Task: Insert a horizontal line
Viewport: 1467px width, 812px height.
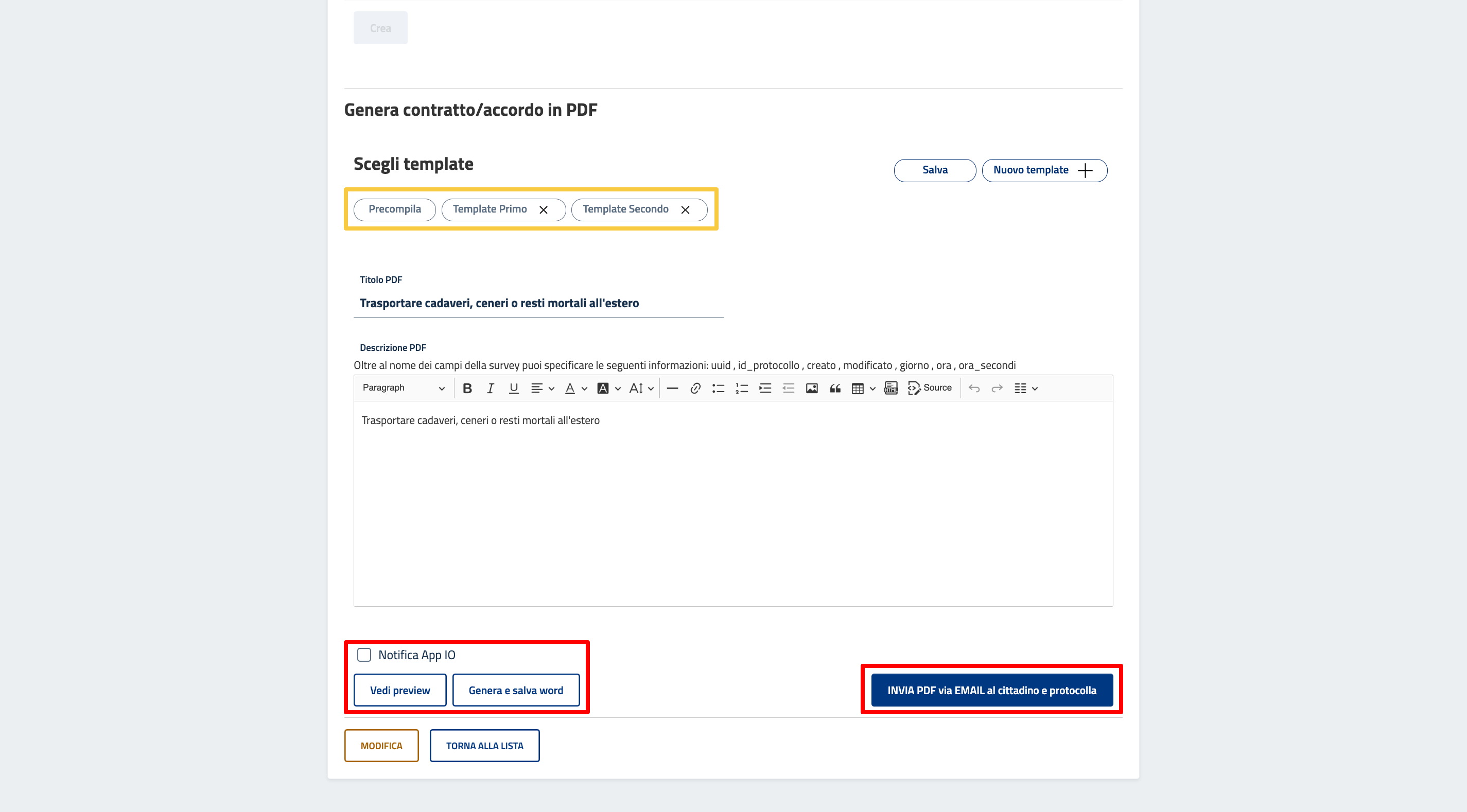Action: tap(672, 388)
